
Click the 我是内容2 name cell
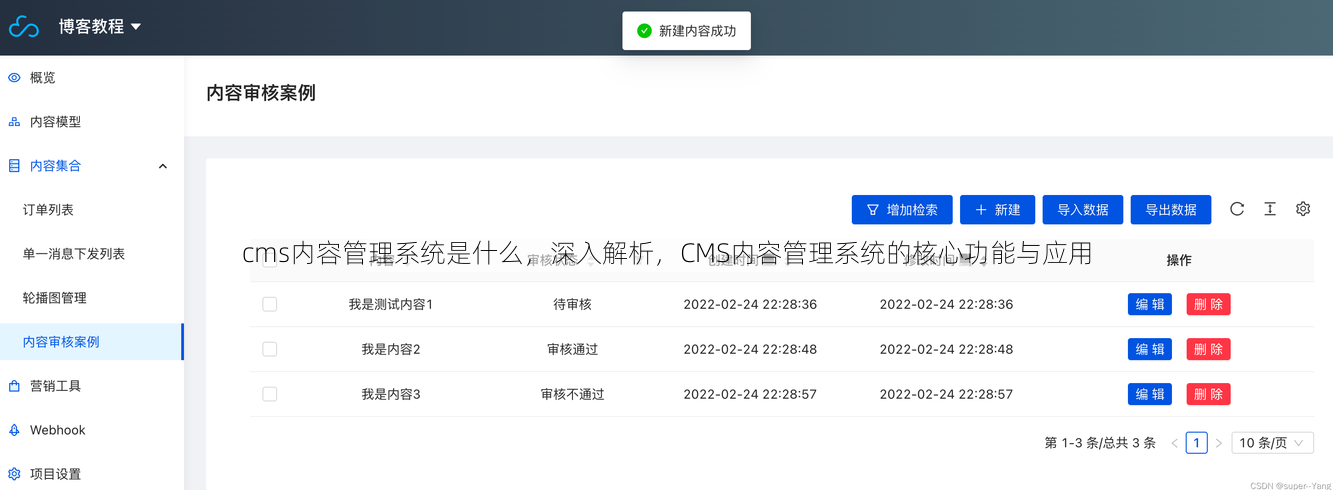click(391, 349)
